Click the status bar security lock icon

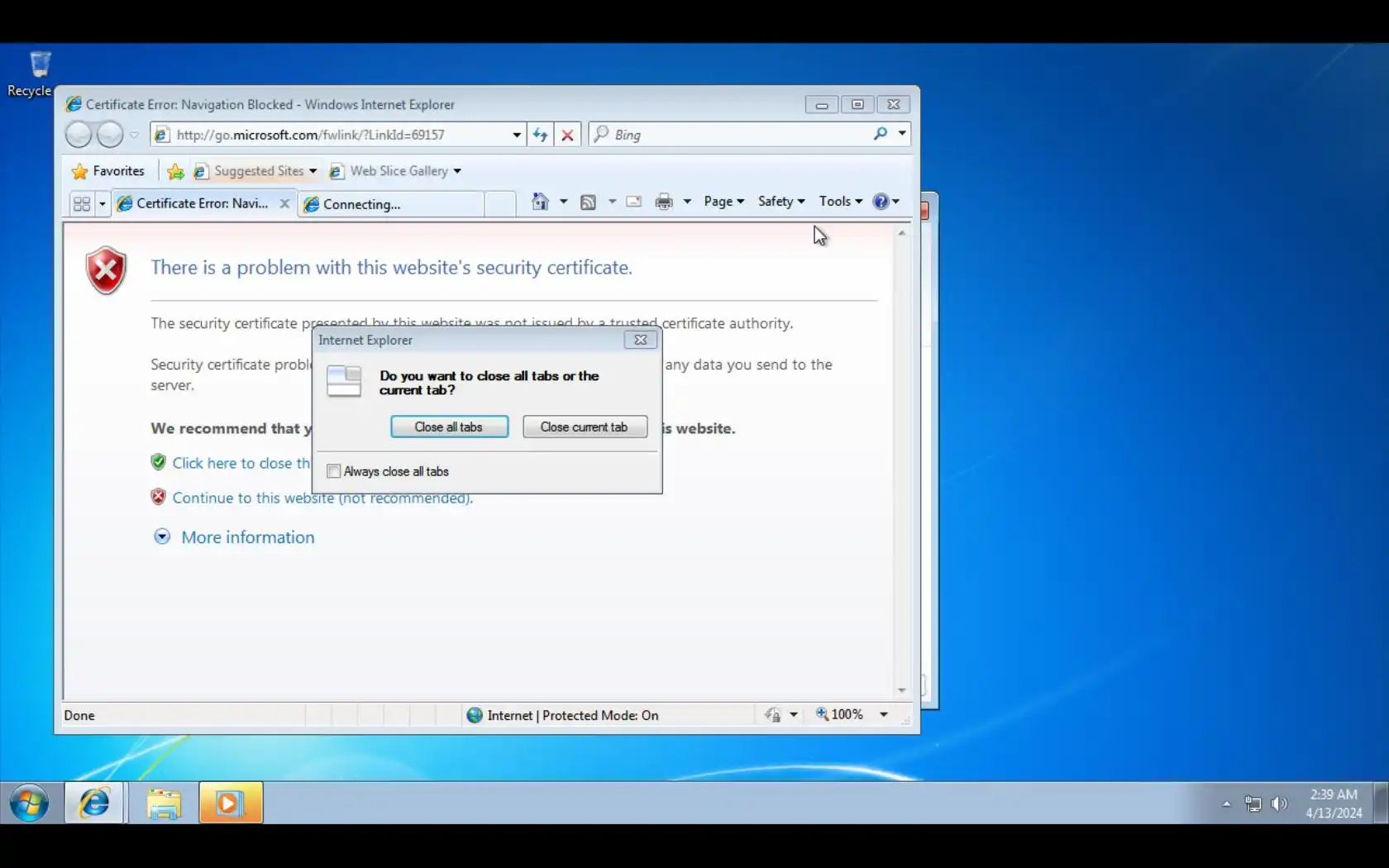click(x=772, y=715)
